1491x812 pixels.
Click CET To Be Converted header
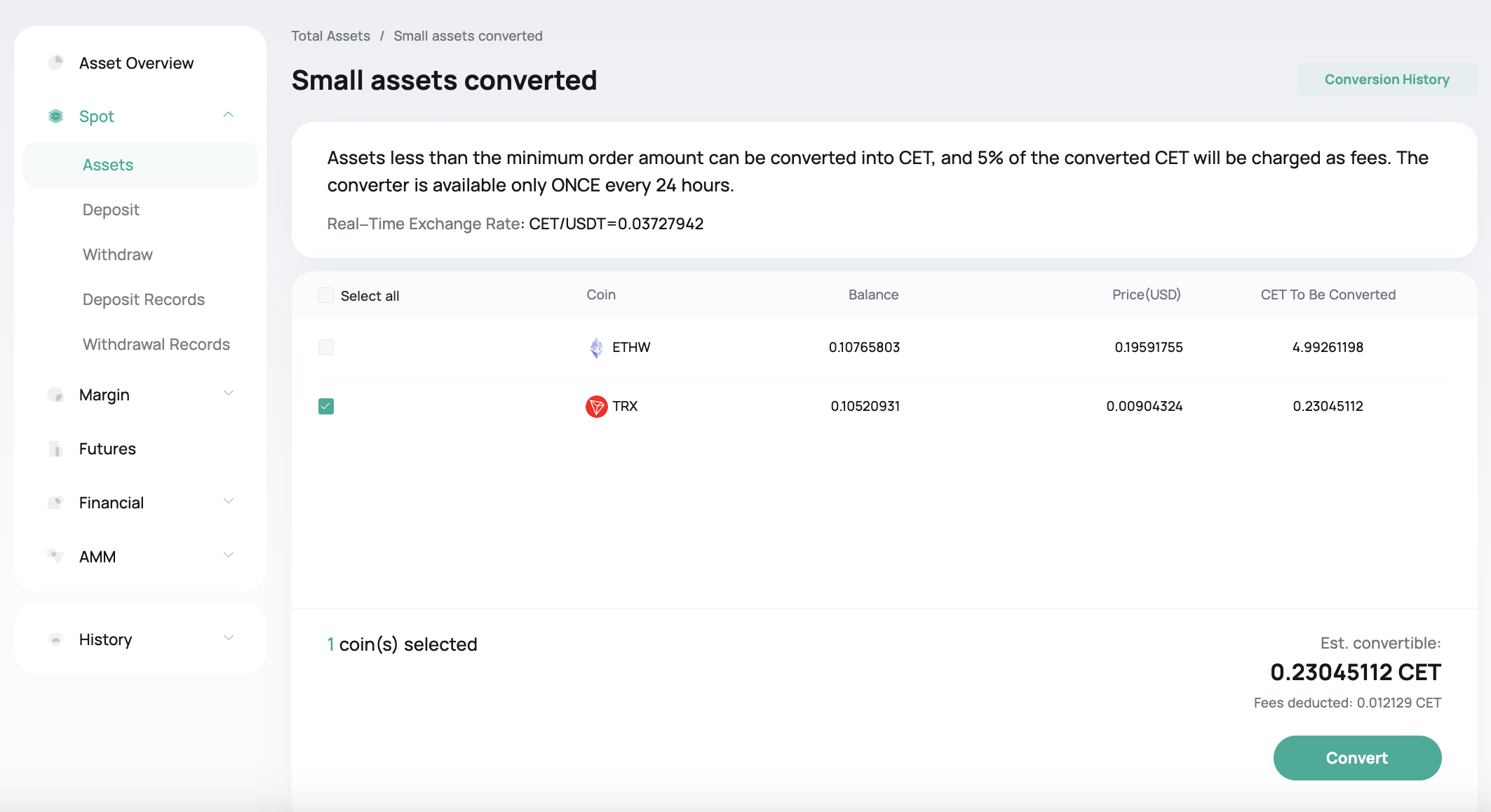point(1328,295)
